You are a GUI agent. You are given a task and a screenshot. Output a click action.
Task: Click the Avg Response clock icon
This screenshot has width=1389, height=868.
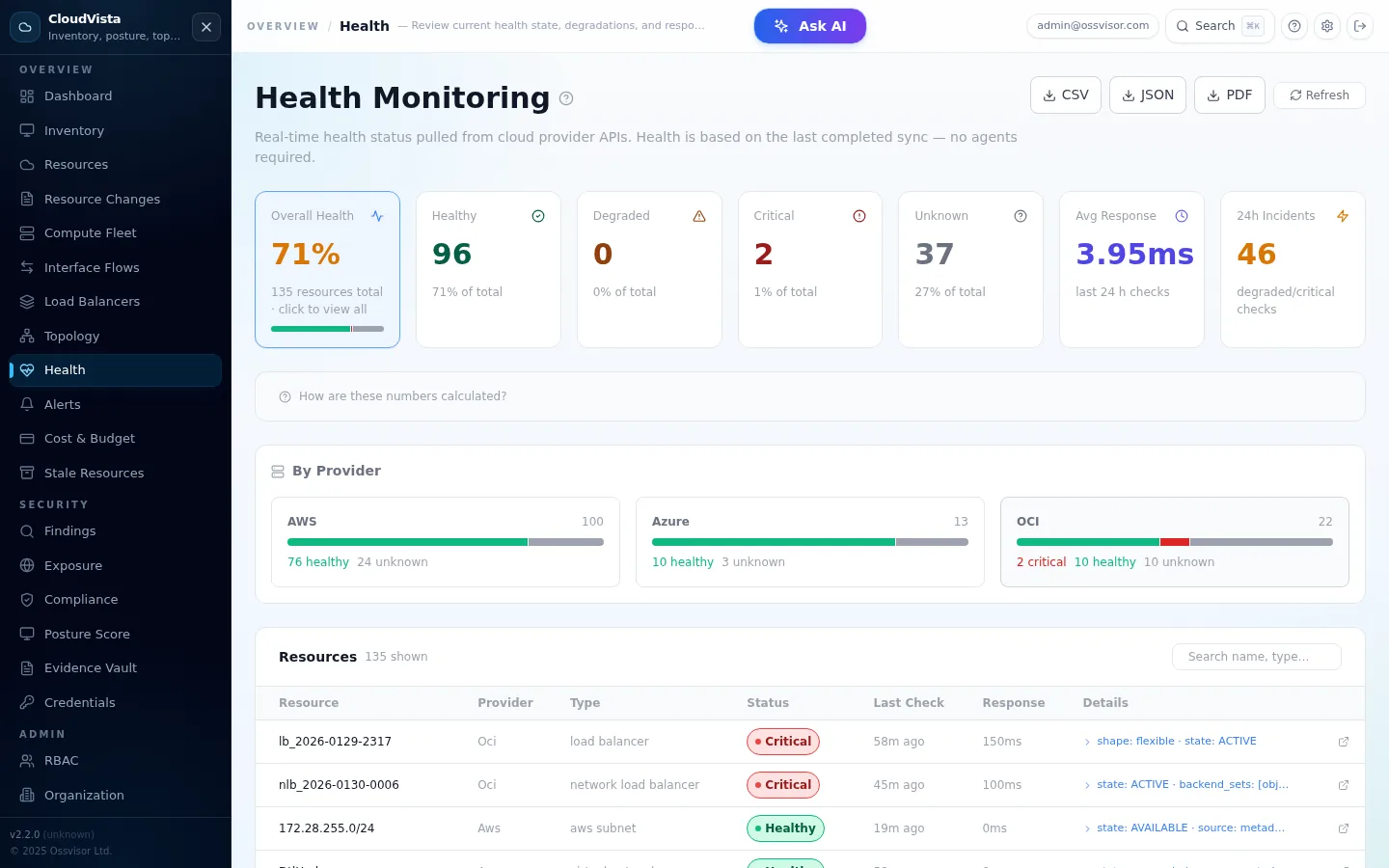[1182, 216]
